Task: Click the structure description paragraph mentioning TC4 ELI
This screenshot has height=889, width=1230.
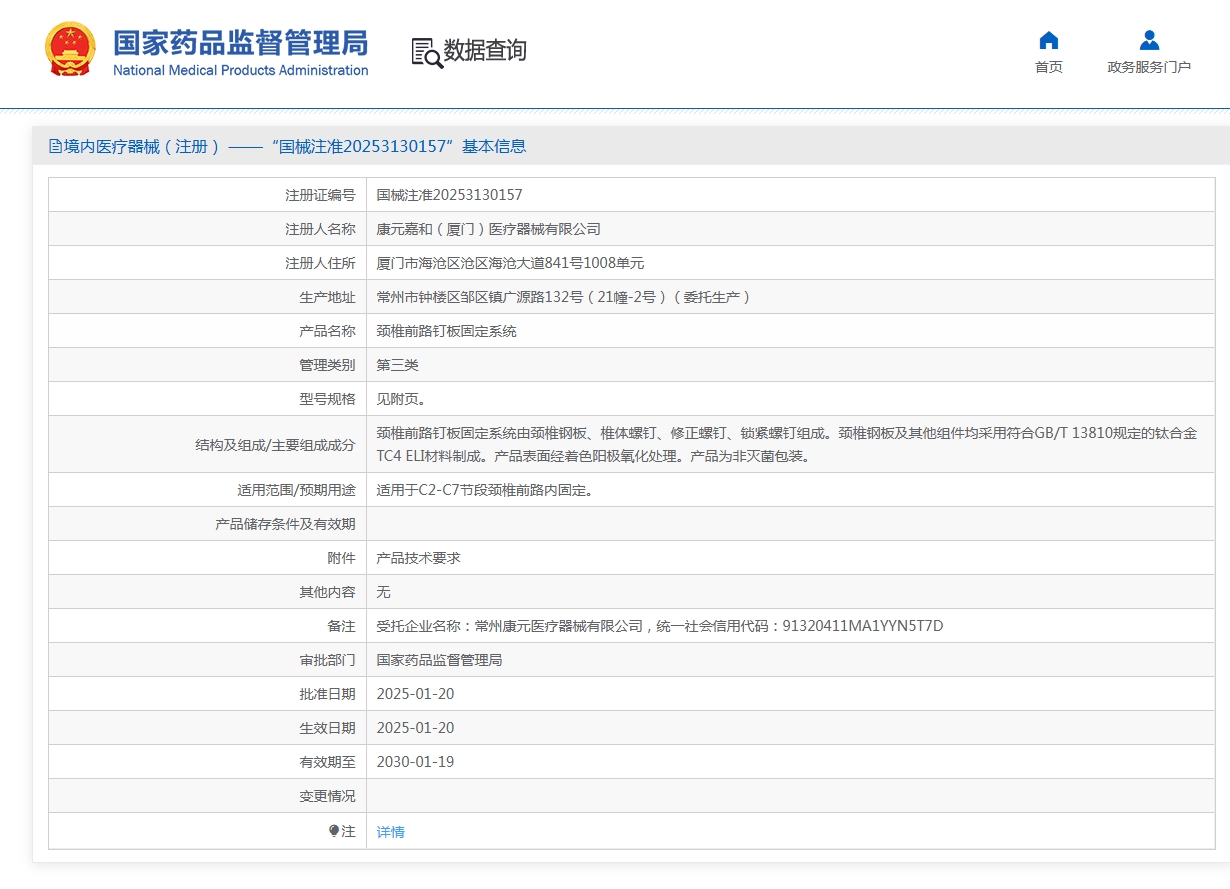Action: (786, 445)
